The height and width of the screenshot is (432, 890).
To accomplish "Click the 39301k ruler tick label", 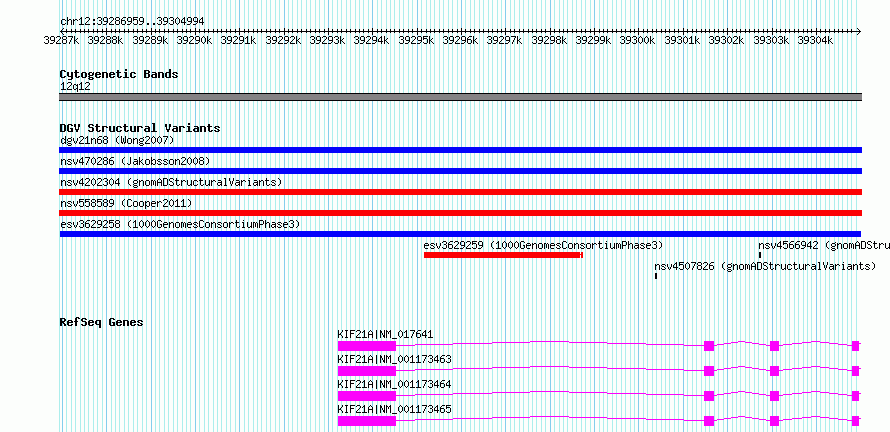I will 682,40.
